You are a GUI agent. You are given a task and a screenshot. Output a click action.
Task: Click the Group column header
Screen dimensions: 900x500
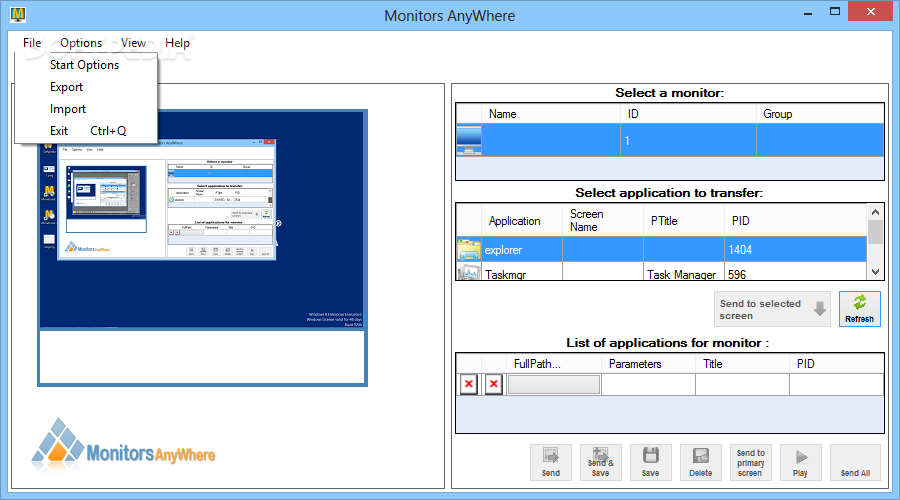[x=820, y=114]
